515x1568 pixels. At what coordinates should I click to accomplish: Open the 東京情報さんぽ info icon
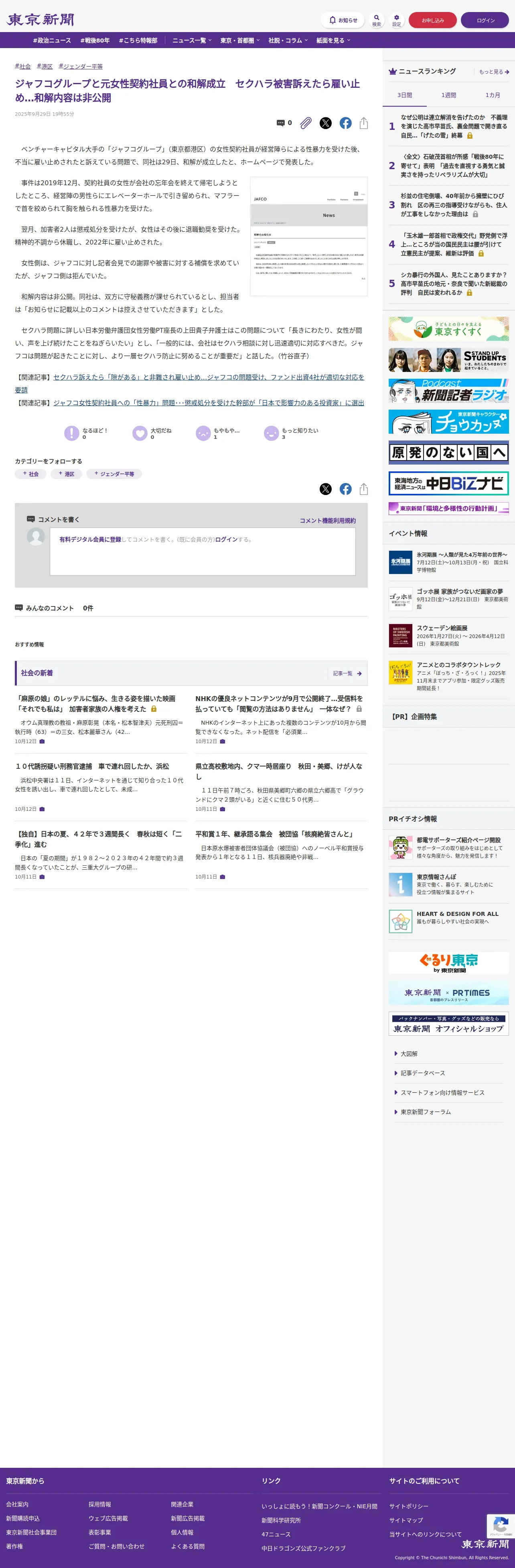click(400, 885)
